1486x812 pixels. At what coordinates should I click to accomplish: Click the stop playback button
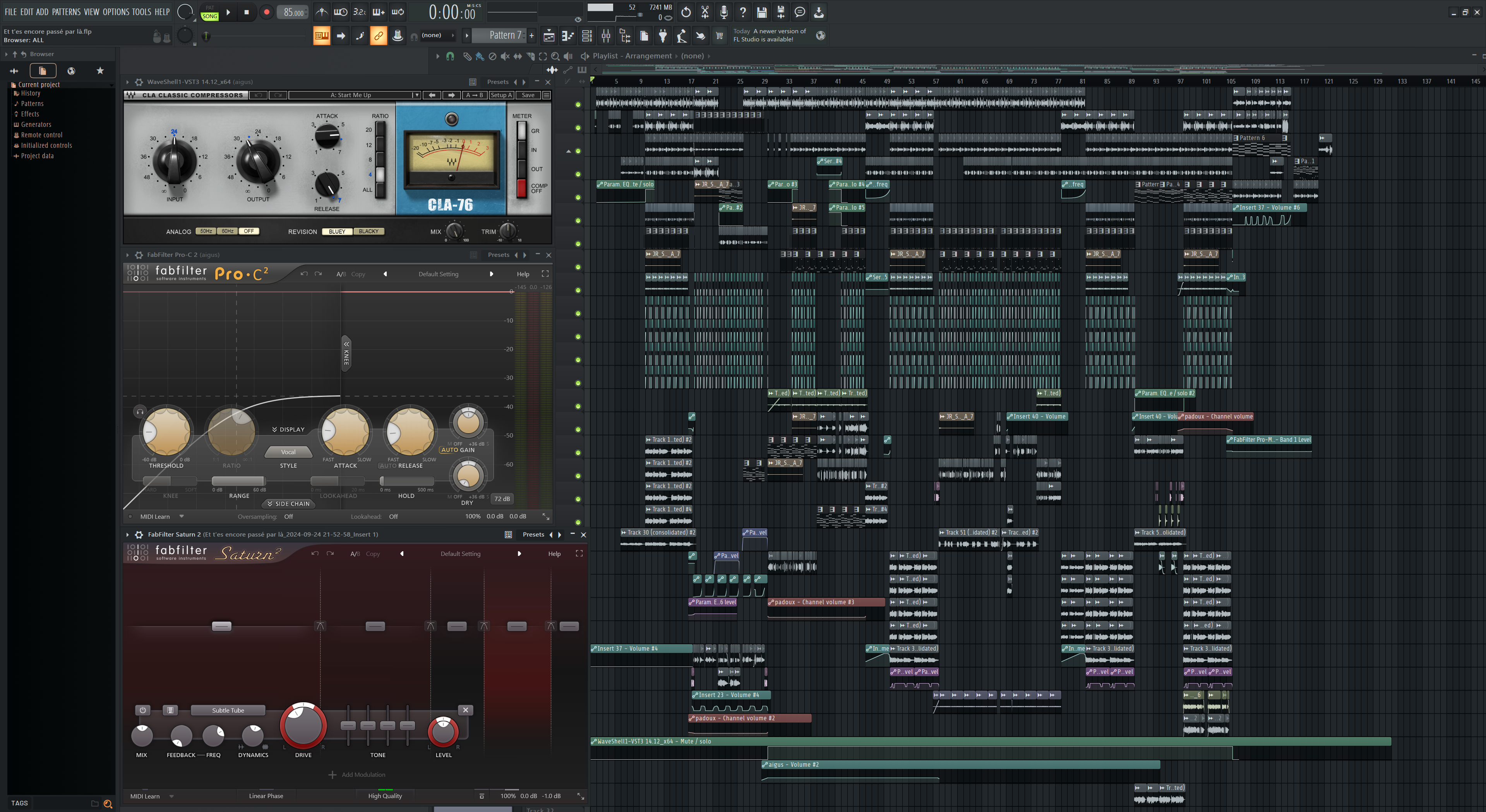click(x=247, y=12)
